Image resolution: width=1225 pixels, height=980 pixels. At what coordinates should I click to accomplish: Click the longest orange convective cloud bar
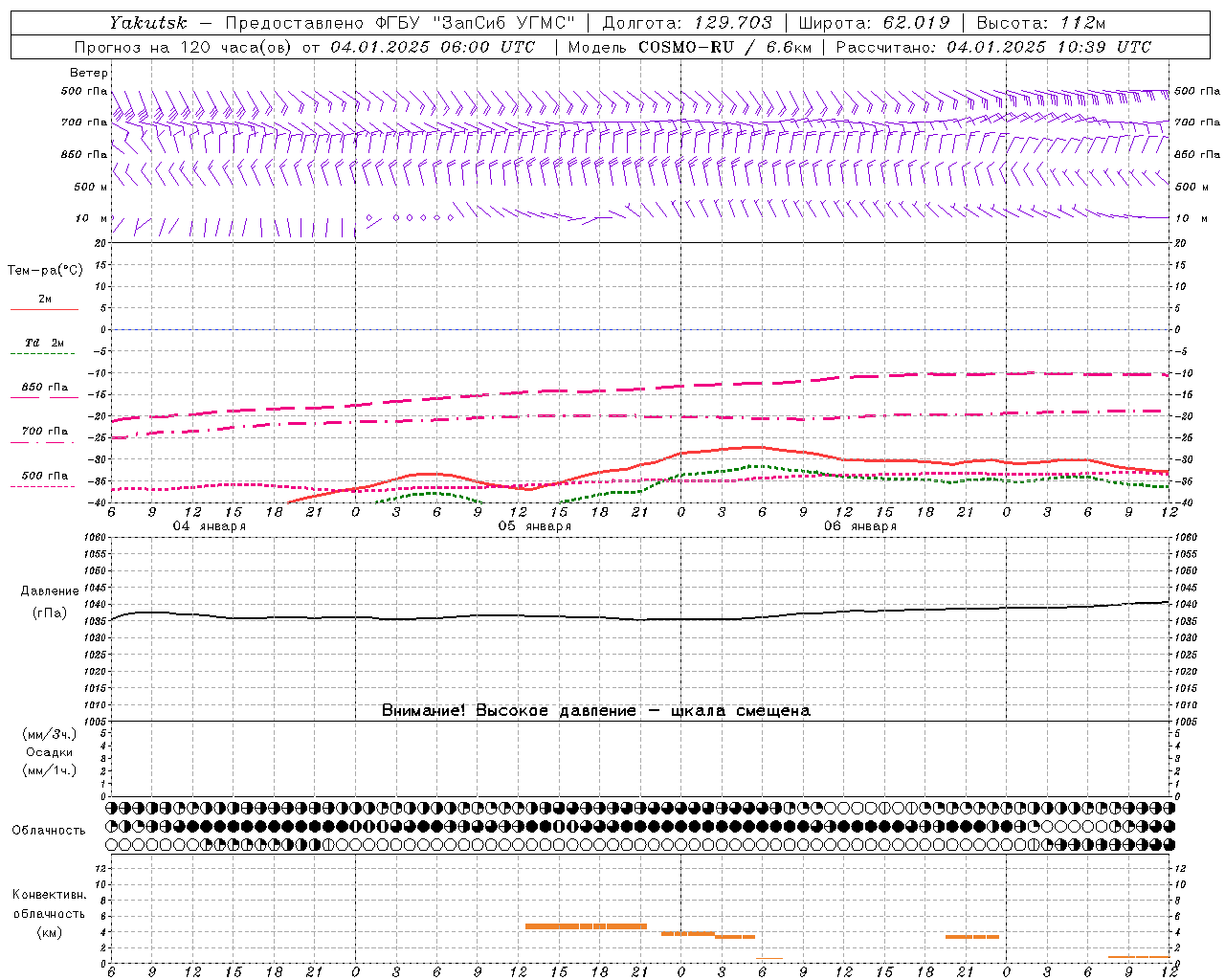point(586,926)
